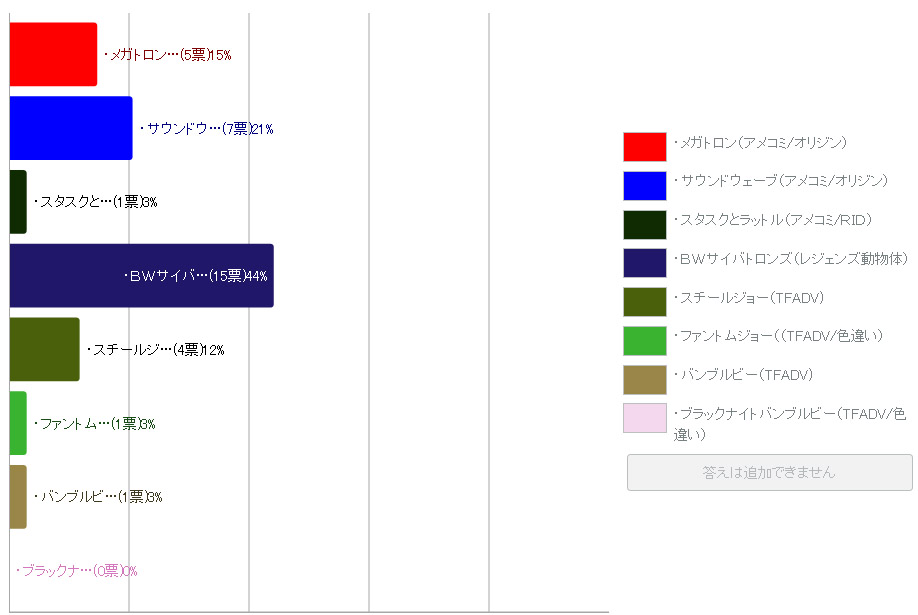Choose legend option スタスクとラットル(アメコミ/RID)
Image resolution: width=918 pixels, height=615 pixels.
pyautogui.click(x=773, y=220)
